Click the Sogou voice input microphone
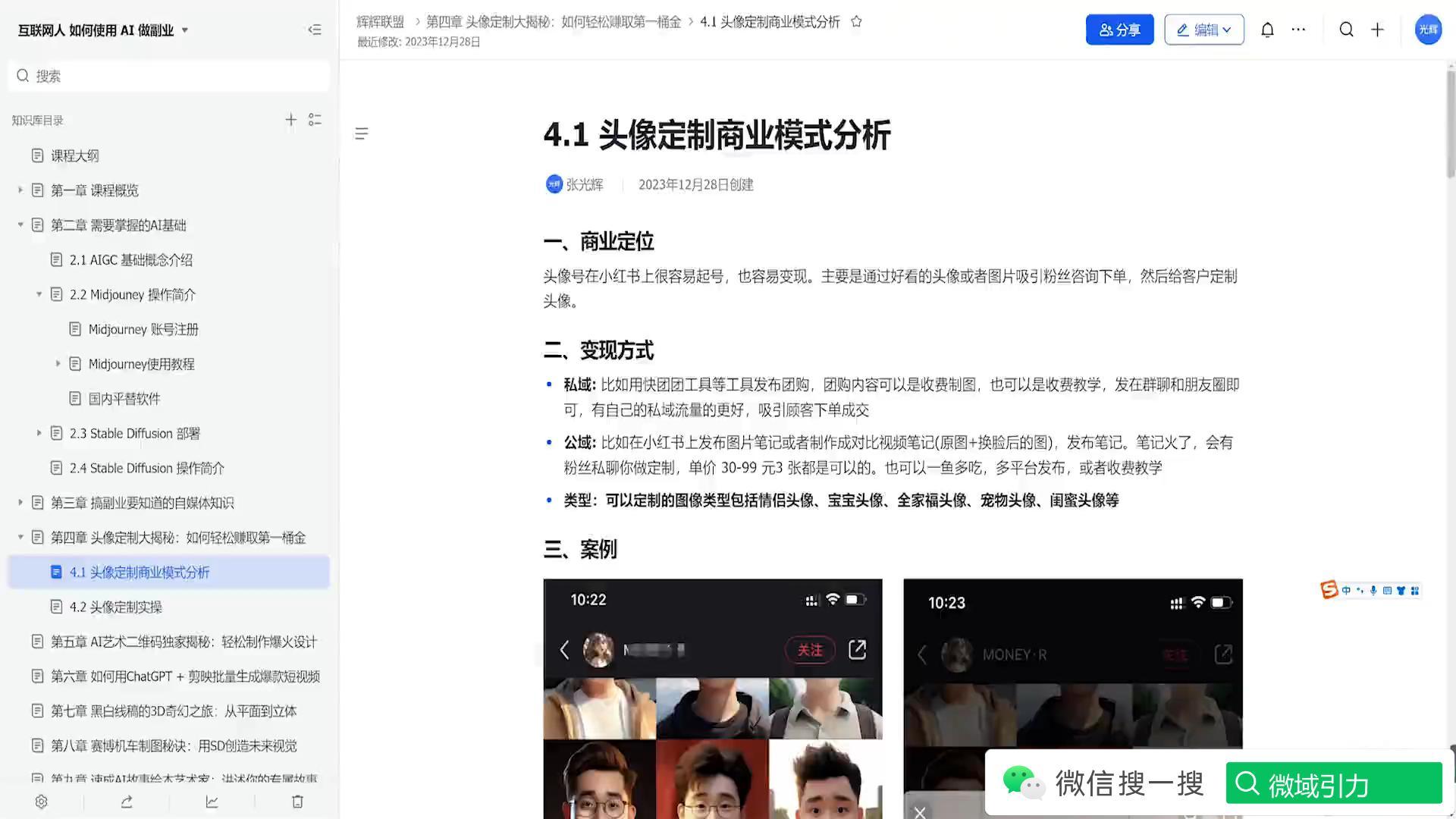The height and width of the screenshot is (819, 1456). coord(1373,590)
